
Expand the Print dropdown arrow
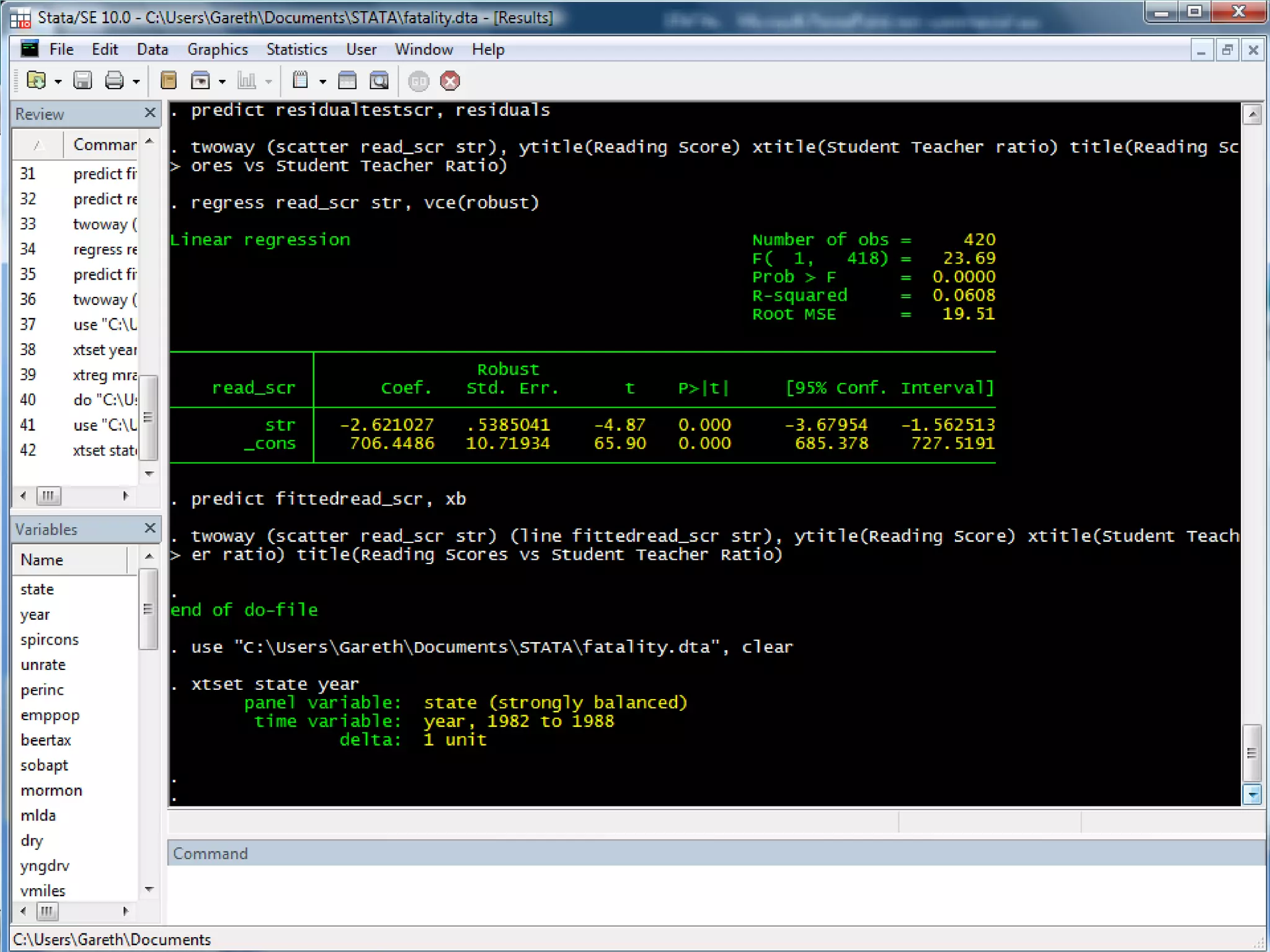[136, 82]
